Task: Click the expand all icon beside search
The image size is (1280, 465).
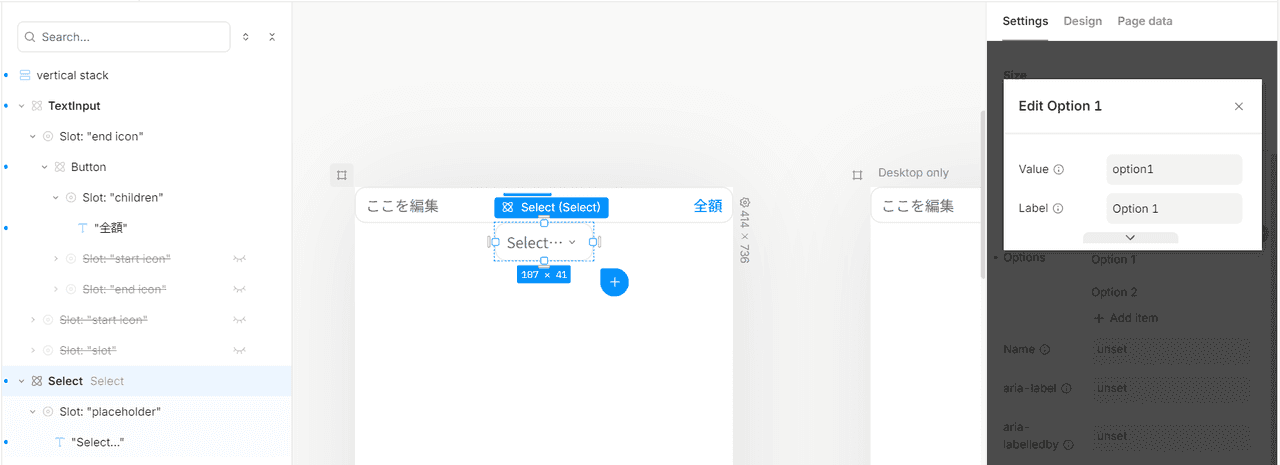Action: (x=246, y=37)
